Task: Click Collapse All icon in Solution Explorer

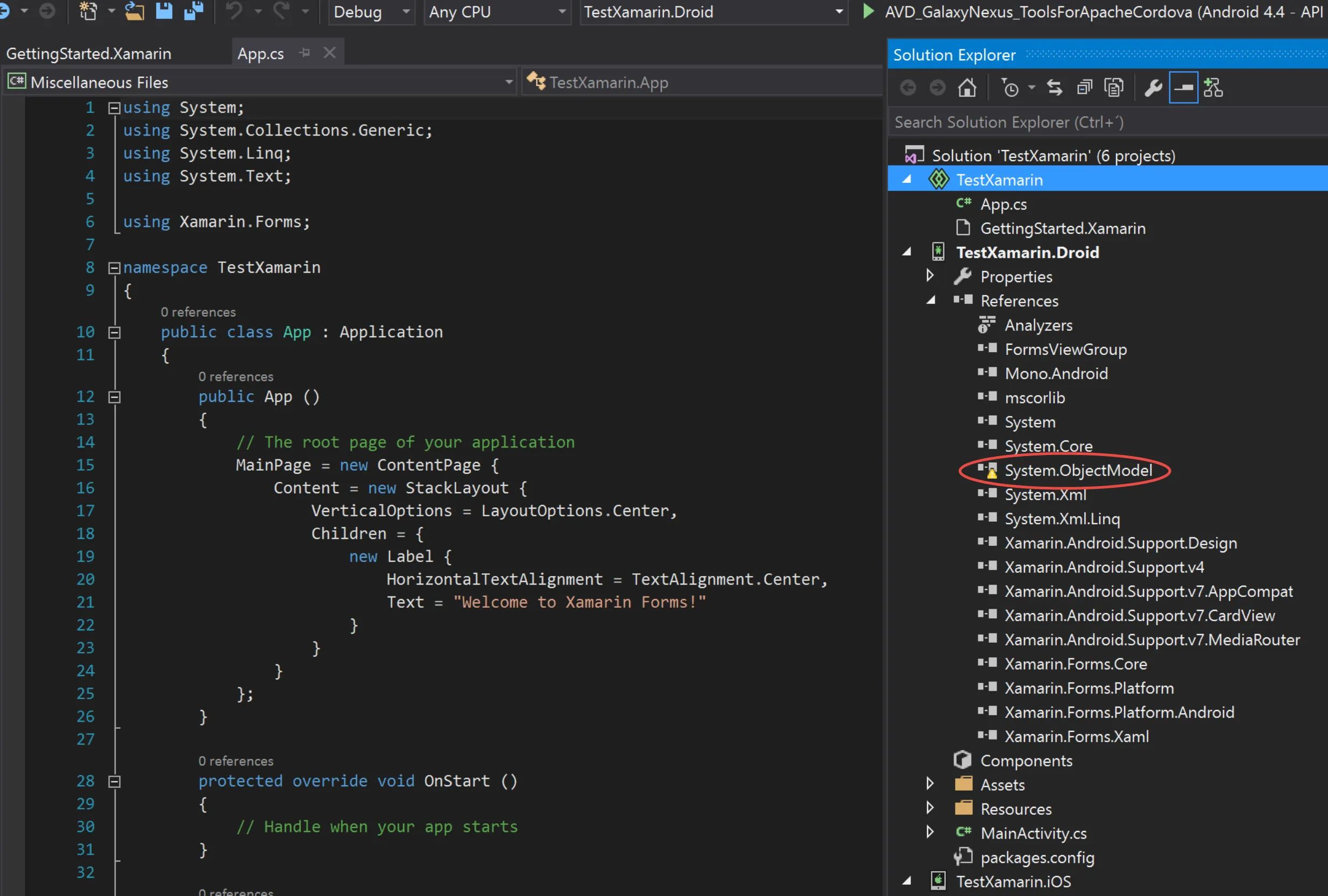Action: coord(1084,88)
